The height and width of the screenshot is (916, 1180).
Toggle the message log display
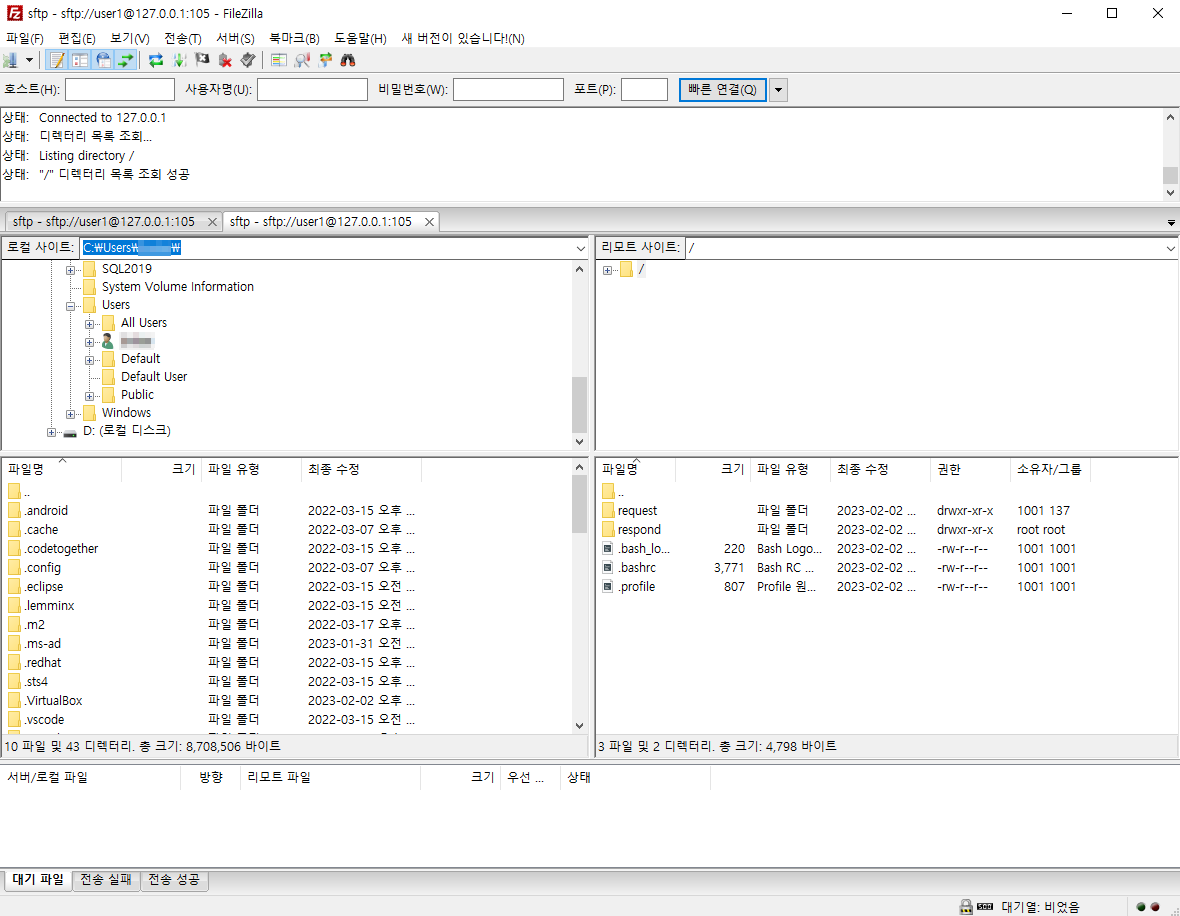[x=57, y=60]
